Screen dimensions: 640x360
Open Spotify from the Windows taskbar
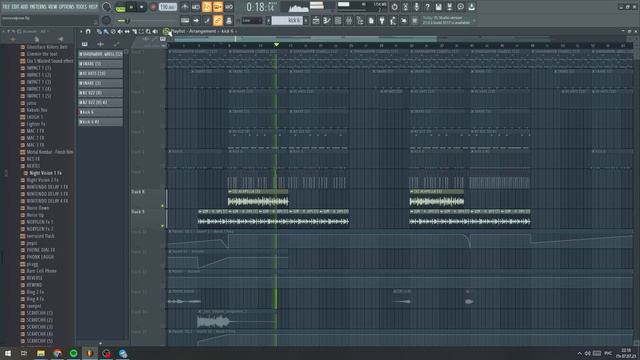tap(73, 353)
